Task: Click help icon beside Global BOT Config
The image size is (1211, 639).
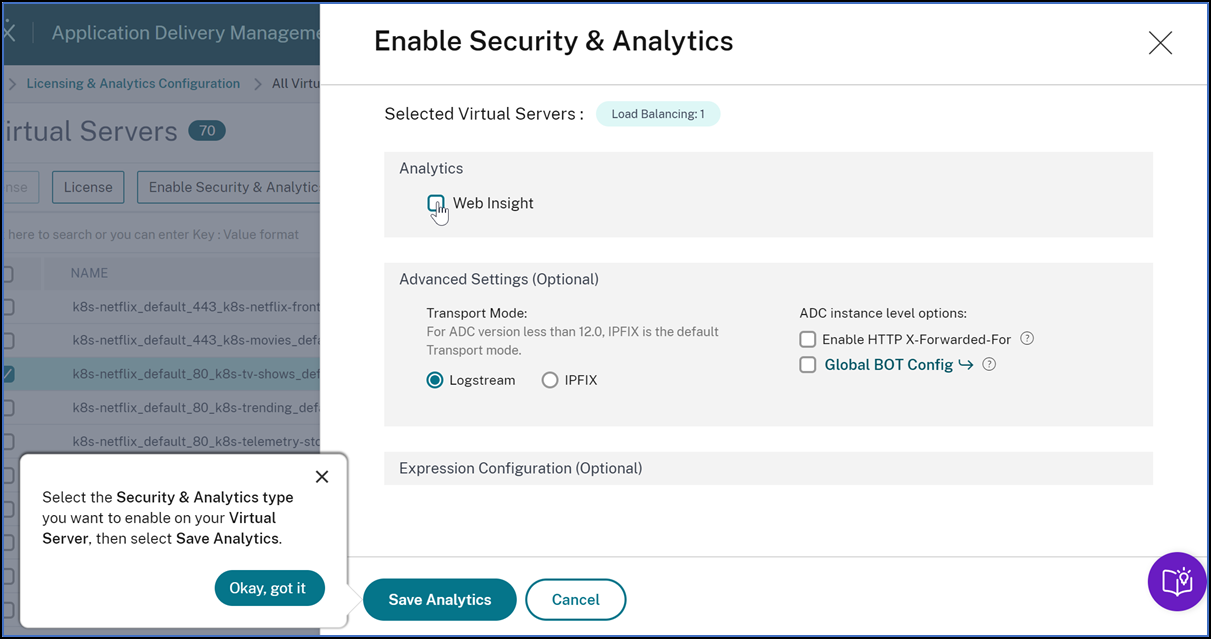Action: [989, 365]
